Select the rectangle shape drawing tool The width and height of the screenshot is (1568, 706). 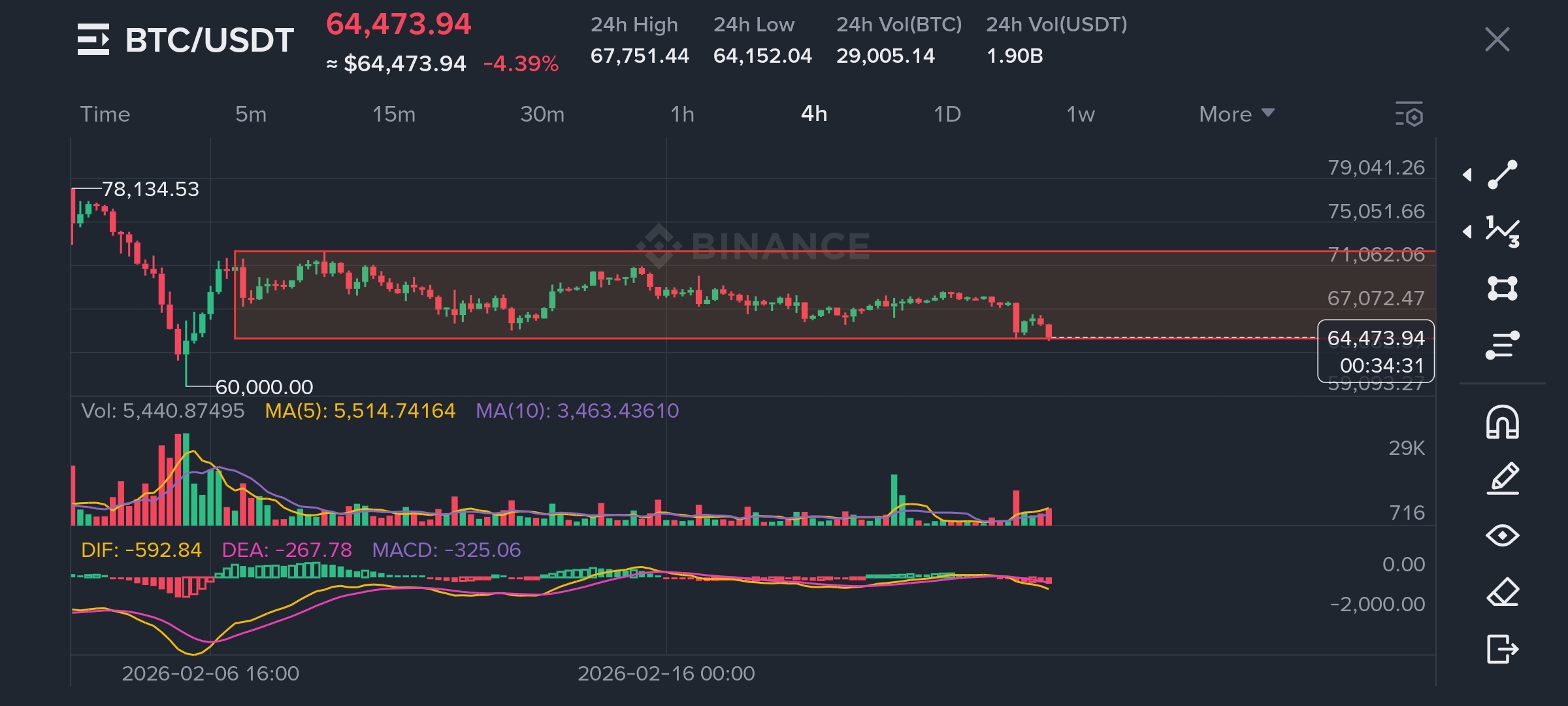tap(1502, 288)
